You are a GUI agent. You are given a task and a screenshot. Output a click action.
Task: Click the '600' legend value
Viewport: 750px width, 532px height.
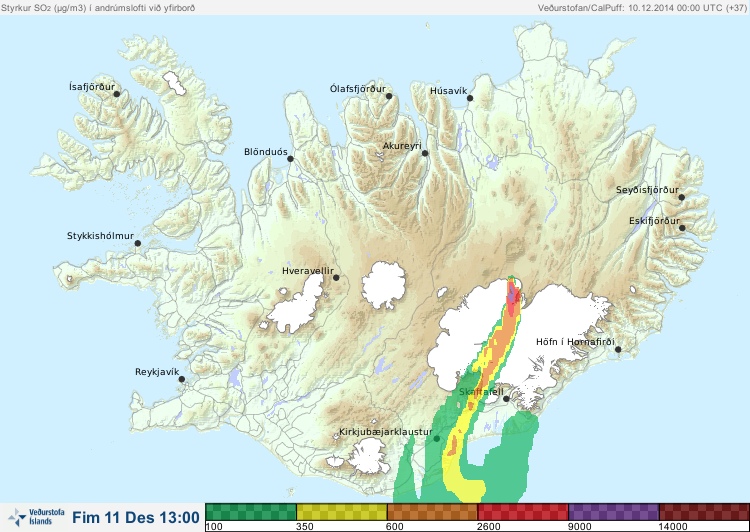click(x=395, y=527)
